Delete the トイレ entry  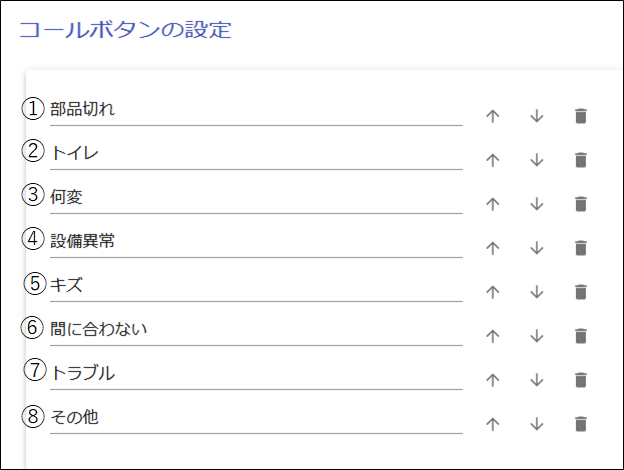580,160
